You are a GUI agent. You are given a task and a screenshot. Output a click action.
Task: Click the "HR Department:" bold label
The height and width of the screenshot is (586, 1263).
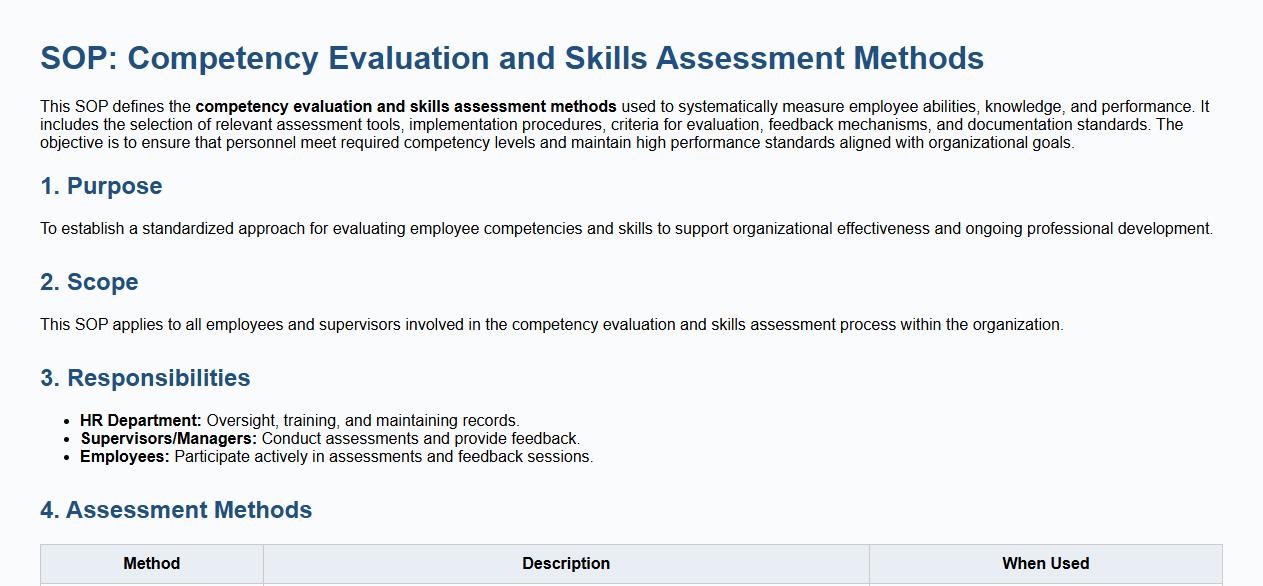point(141,421)
